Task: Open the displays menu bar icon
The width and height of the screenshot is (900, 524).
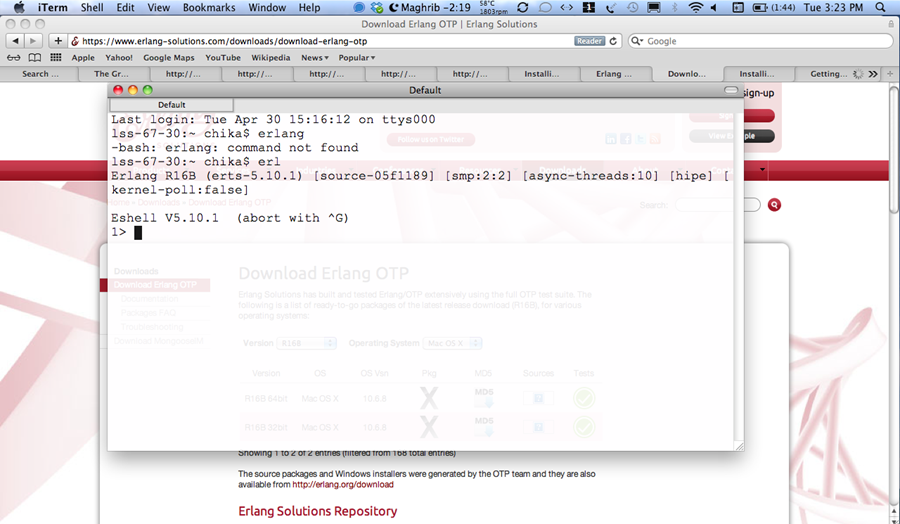Action: [654, 7]
